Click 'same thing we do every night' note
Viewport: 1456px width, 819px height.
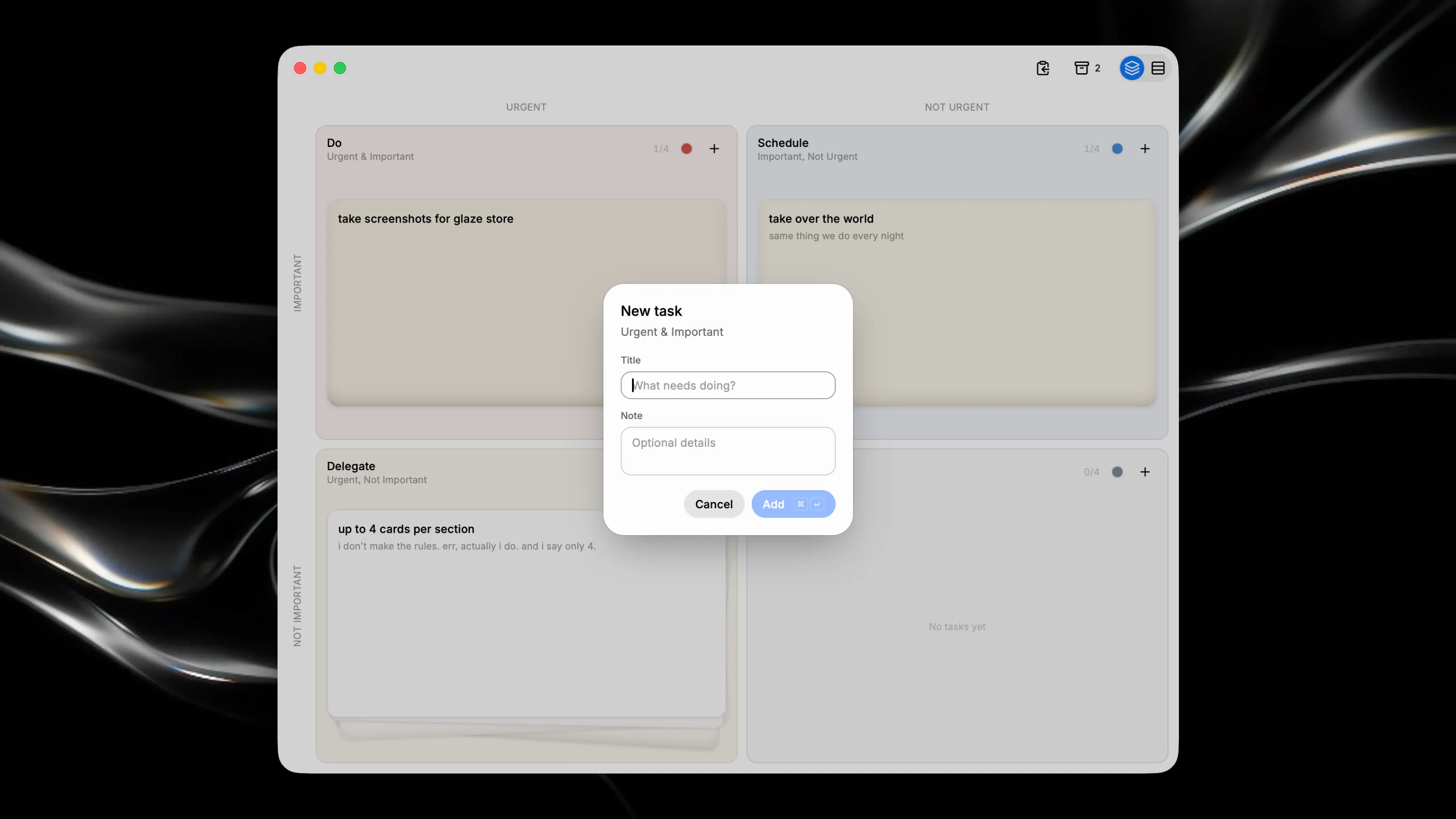coord(835,236)
